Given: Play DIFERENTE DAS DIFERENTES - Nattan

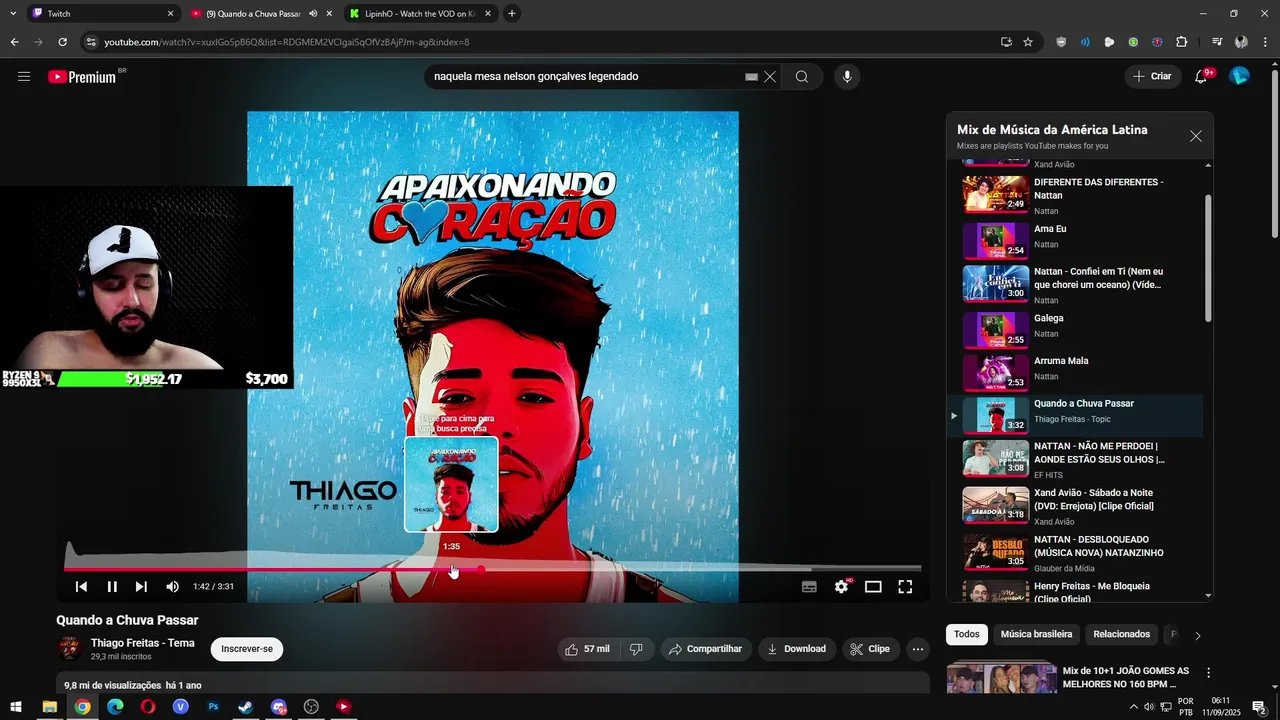Looking at the screenshot, I should click(1075, 195).
